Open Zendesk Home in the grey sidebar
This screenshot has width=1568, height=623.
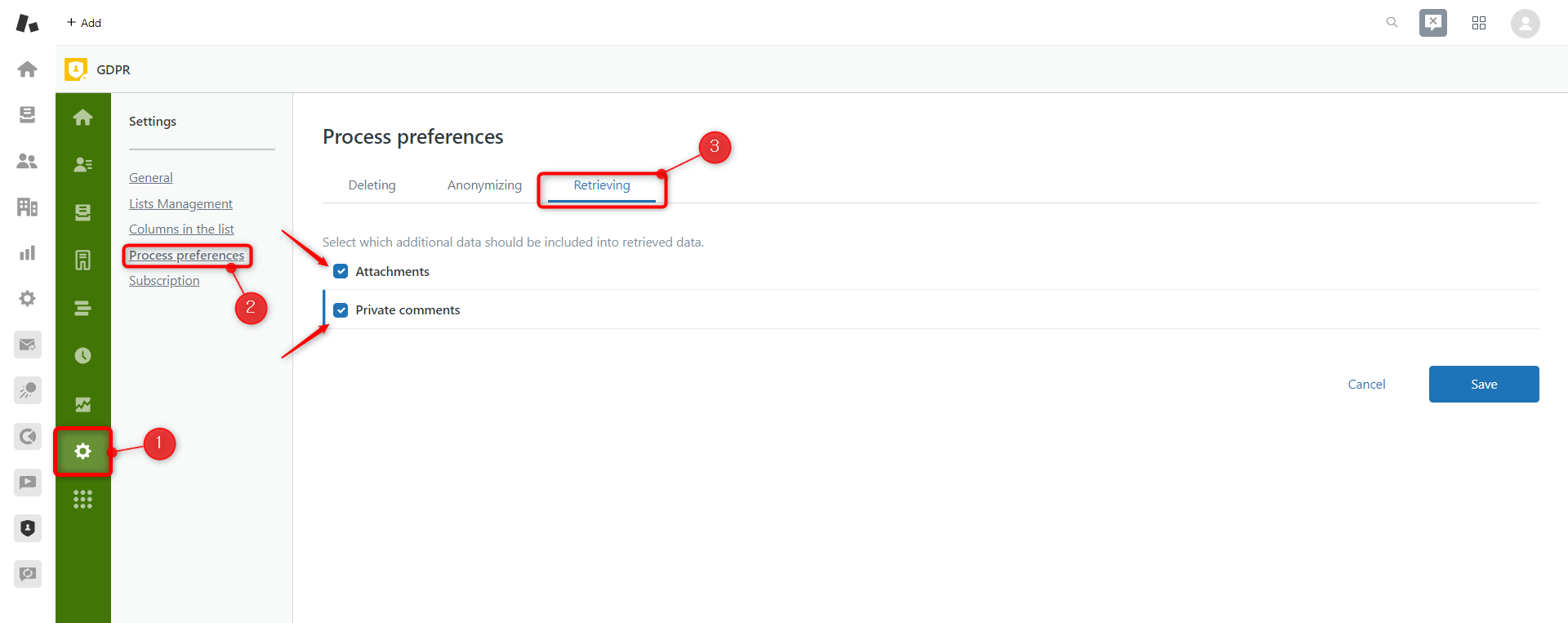27,69
